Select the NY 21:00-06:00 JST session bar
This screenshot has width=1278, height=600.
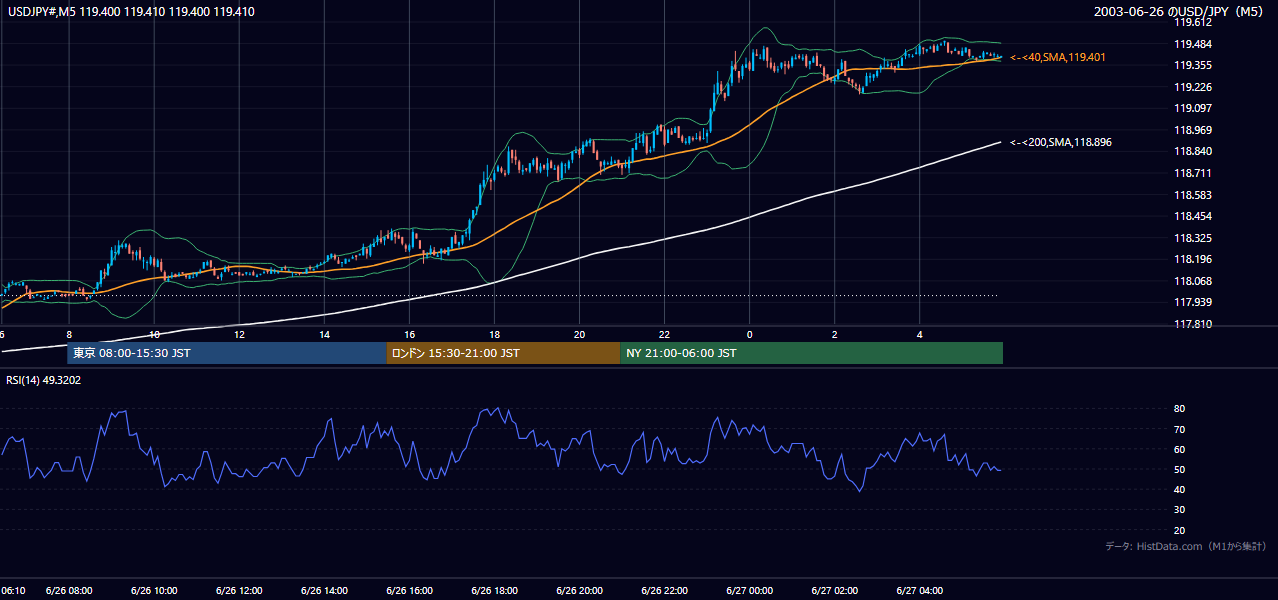click(811, 353)
